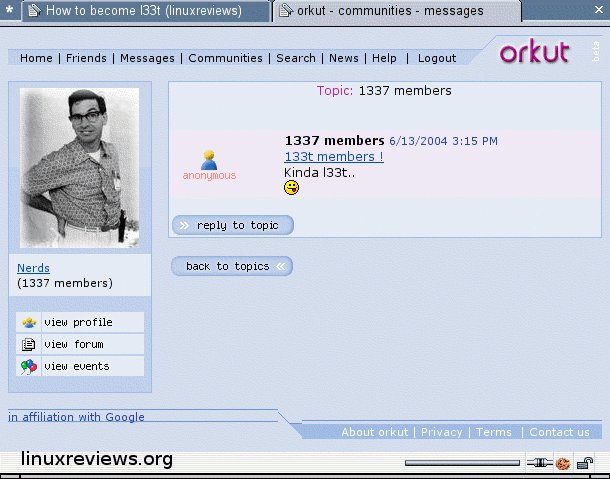Open the Terms footer link

[493, 432]
